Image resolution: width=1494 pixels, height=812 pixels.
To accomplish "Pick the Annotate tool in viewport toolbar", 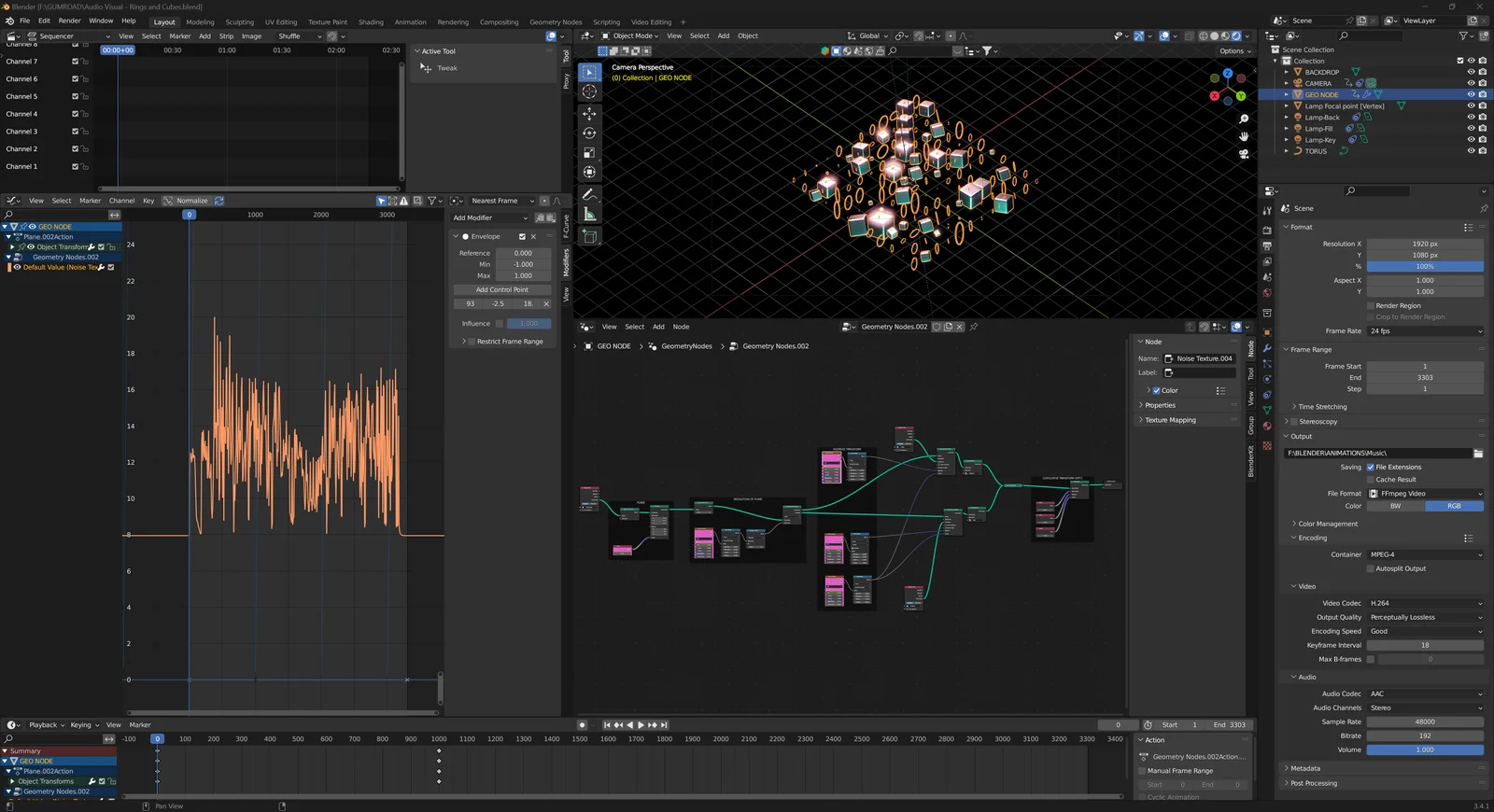I will [589, 194].
